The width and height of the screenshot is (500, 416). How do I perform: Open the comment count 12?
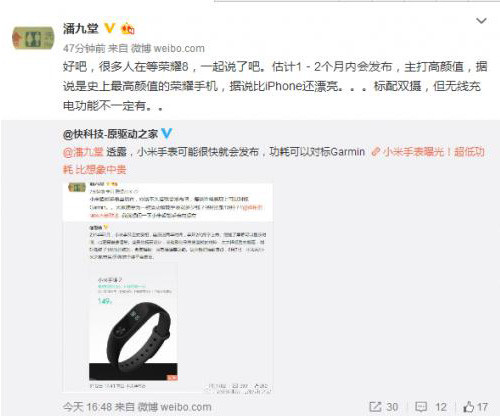441,407
